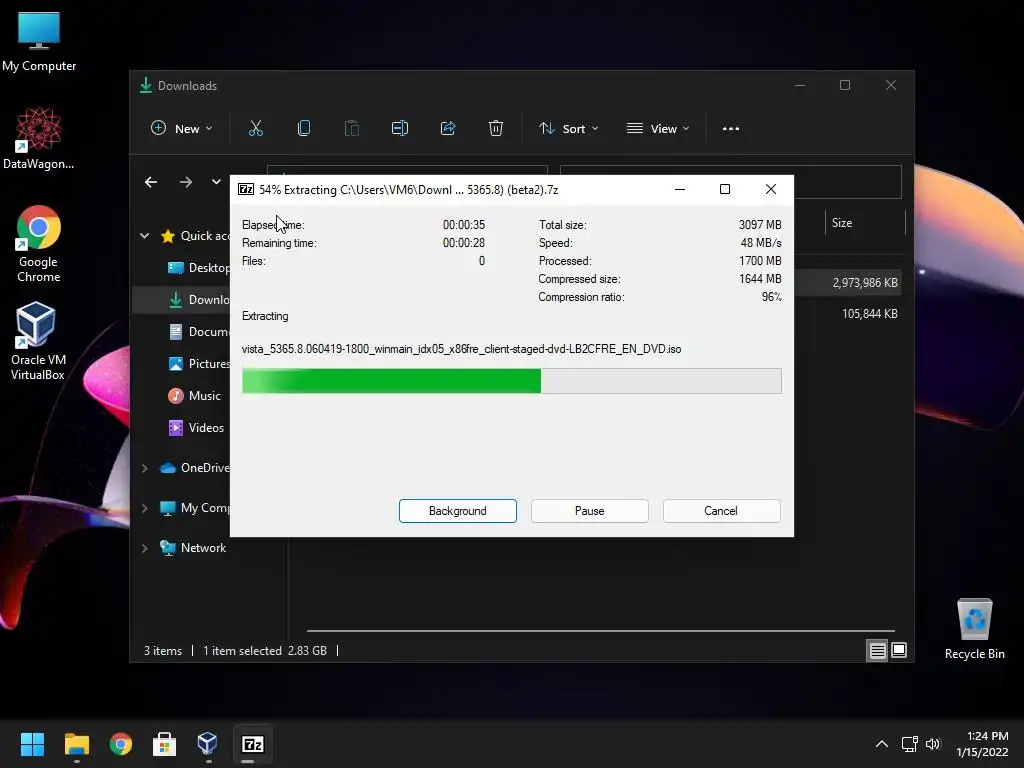
Task: Click the File Explorer taskbar icon
Action: (x=76, y=744)
